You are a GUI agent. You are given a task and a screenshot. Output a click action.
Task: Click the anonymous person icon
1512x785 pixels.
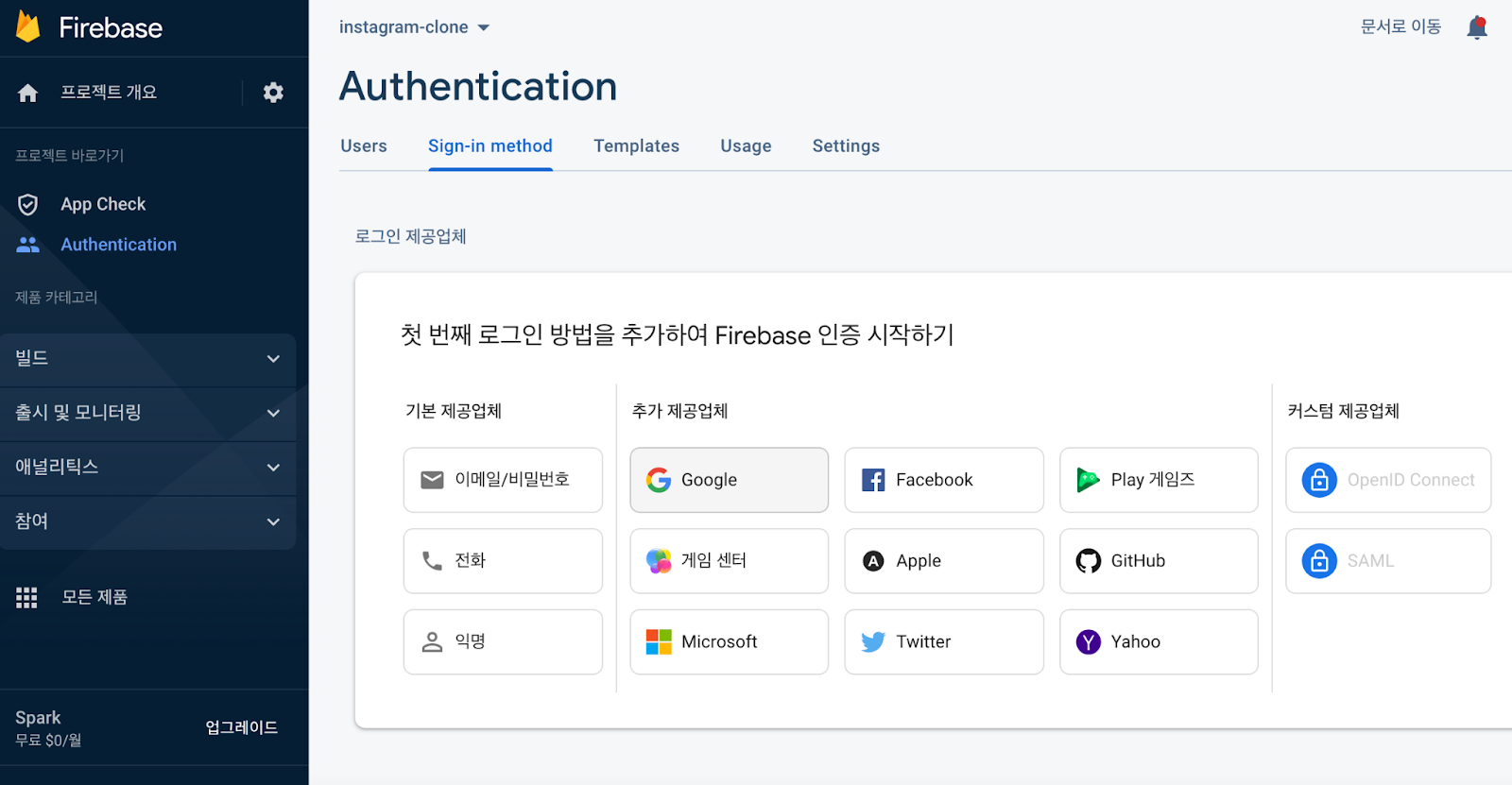click(x=432, y=642)
